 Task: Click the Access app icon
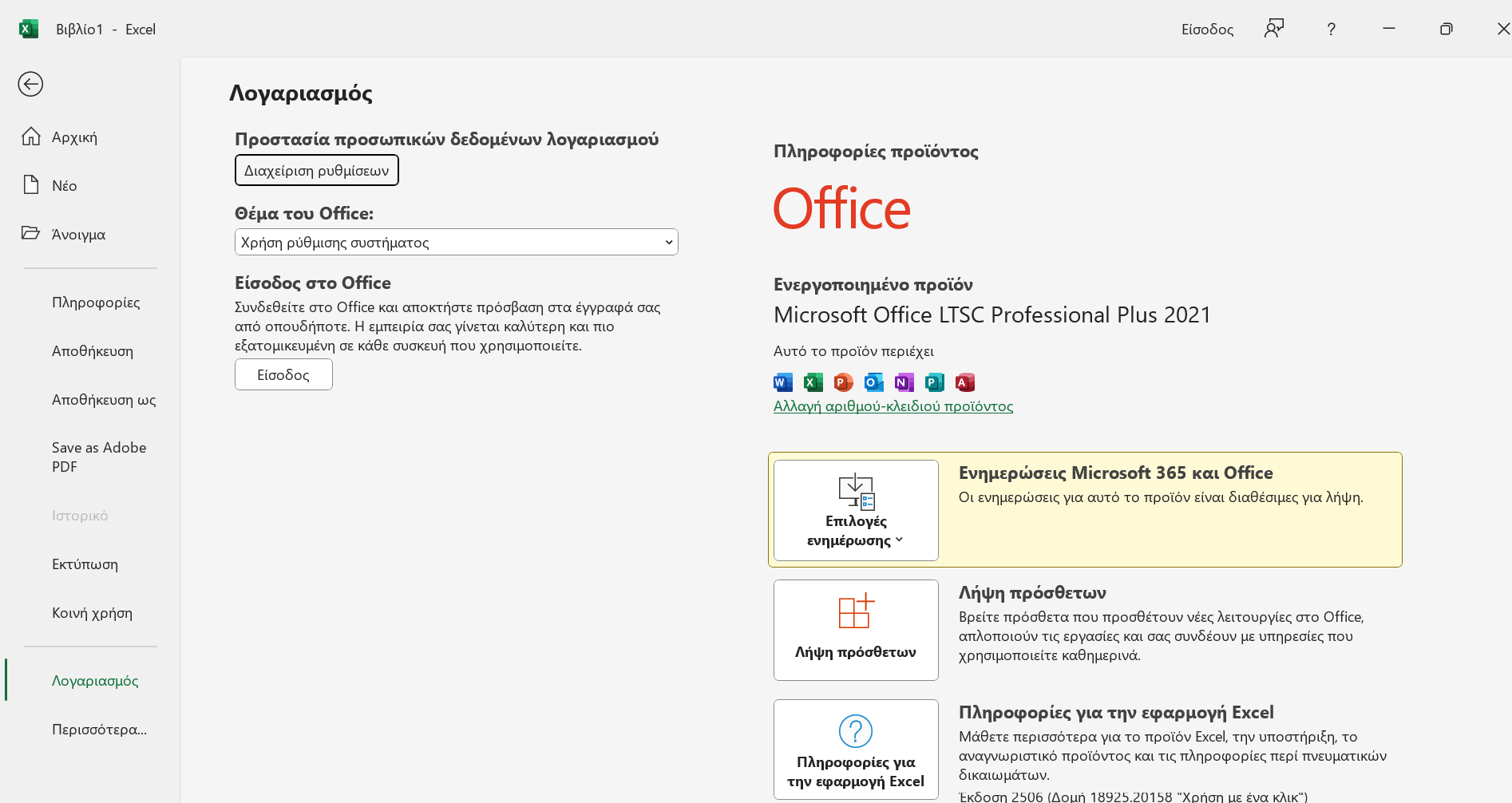[x=965, y=382]
